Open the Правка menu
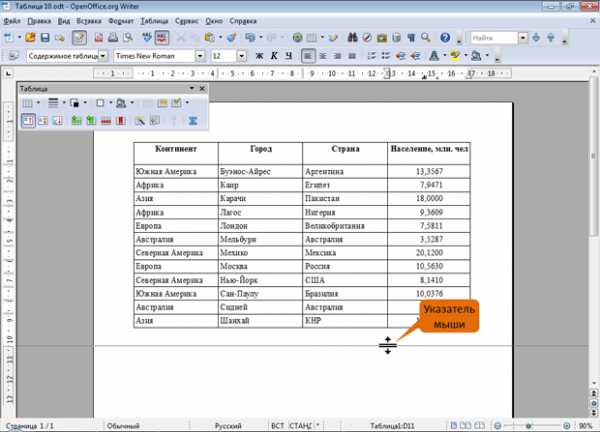 click(x=39, y=21)
